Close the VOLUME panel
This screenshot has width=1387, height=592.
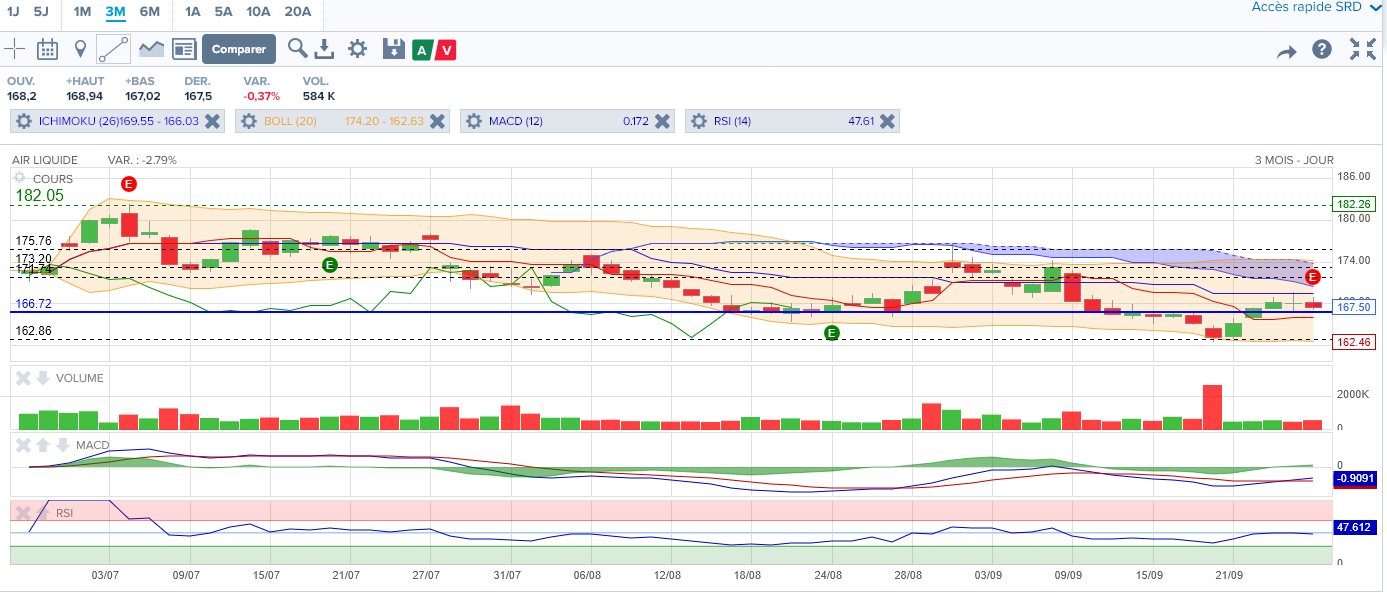coord(23,378)
